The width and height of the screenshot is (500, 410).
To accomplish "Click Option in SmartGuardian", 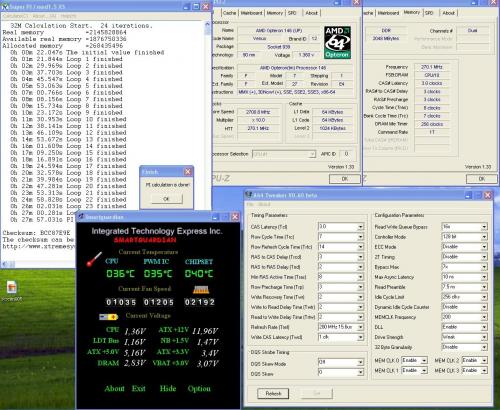I will click(x=199, y=388).
